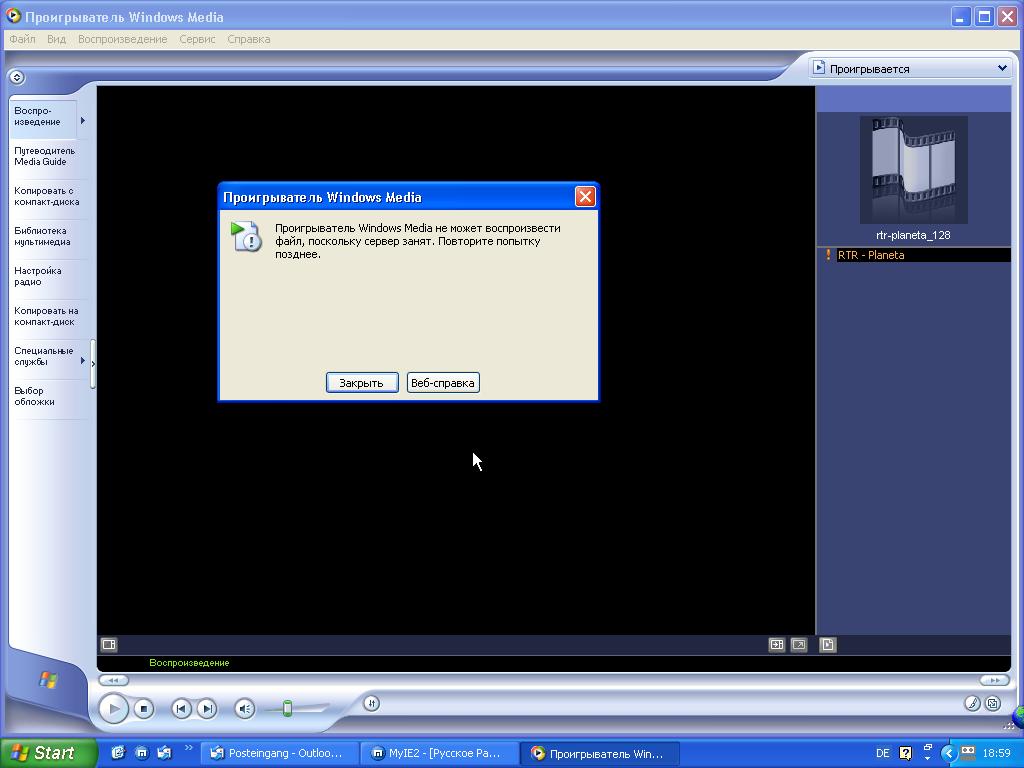Switch to Posteingang - Outlook taskbar button
This screenshot has width=1024, height=768.
tap(280, 754)
